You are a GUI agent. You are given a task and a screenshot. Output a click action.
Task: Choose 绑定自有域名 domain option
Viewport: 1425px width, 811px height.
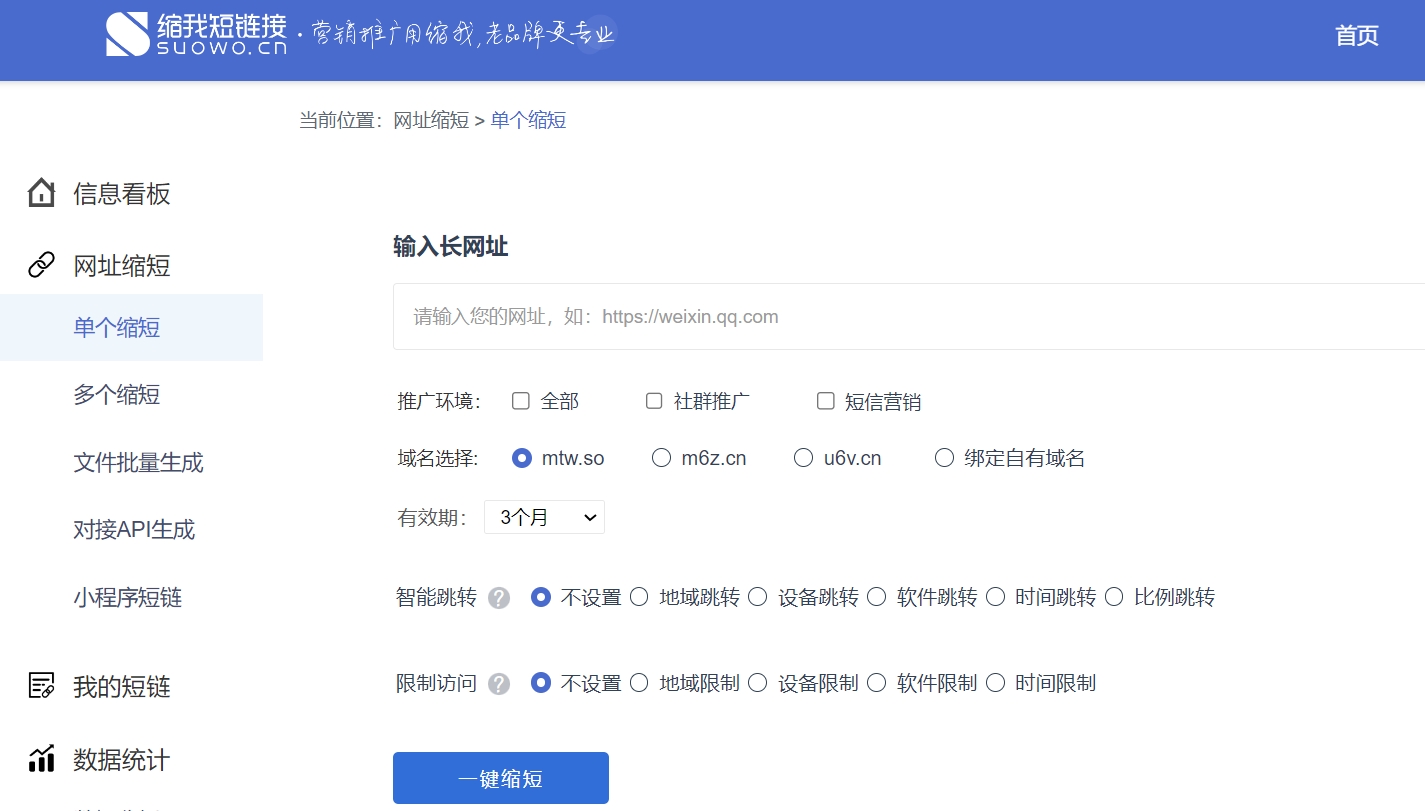click(944, 458)
